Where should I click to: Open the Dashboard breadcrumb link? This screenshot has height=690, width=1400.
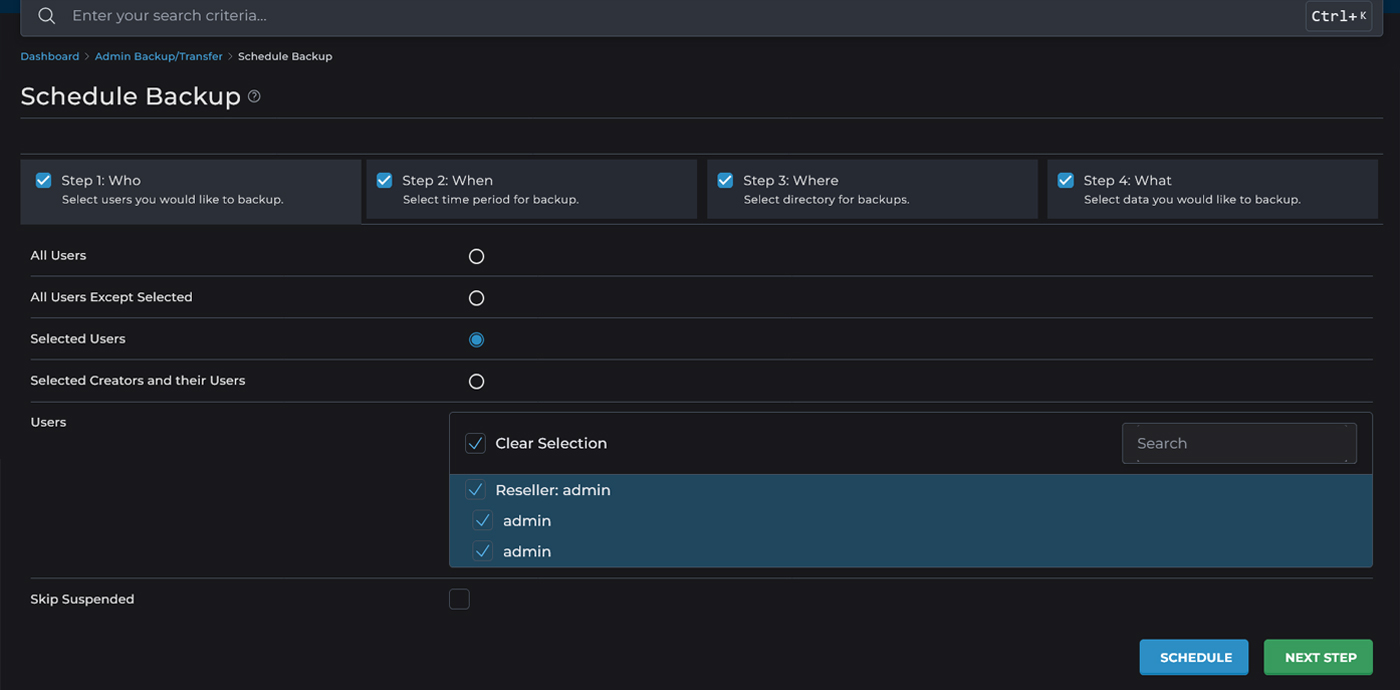pos(50,57)
